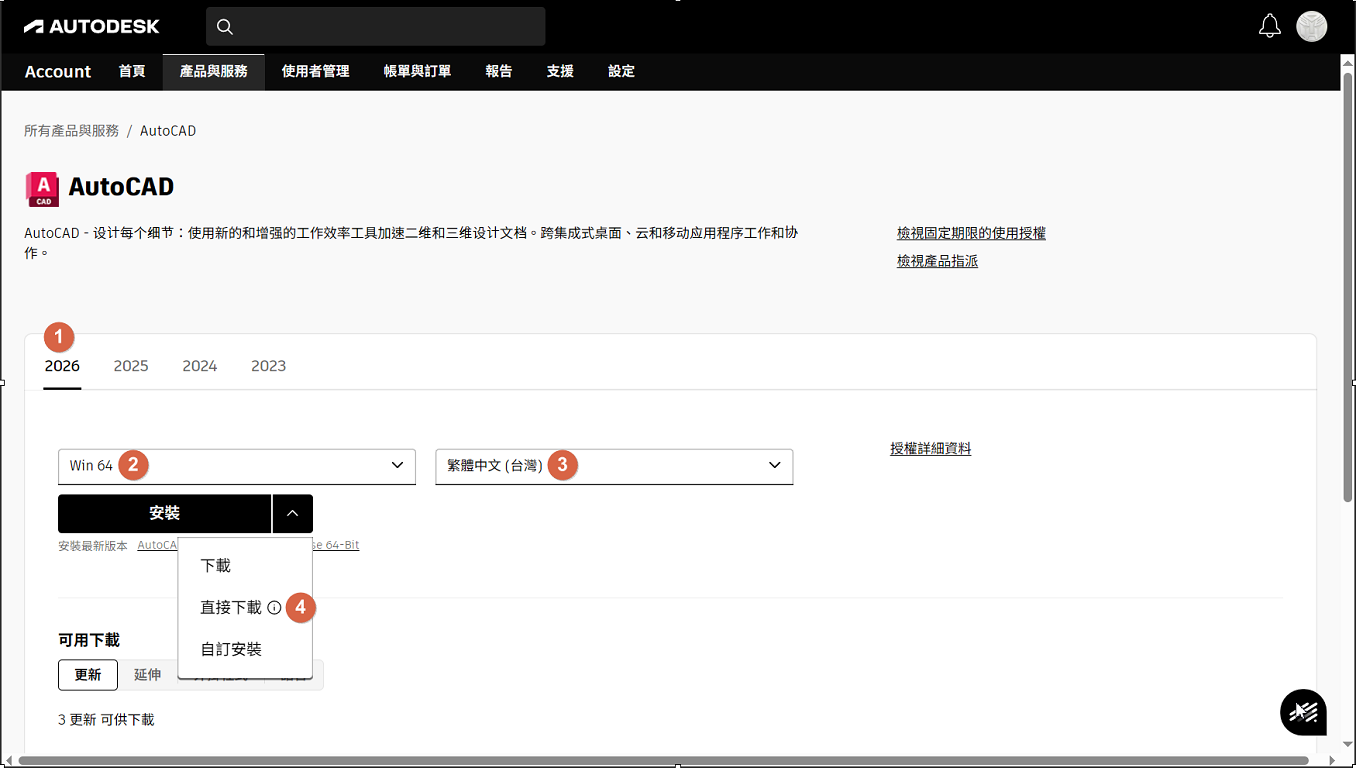Open the 檢視固定期限的使用授權 link

tap(971, 233)
